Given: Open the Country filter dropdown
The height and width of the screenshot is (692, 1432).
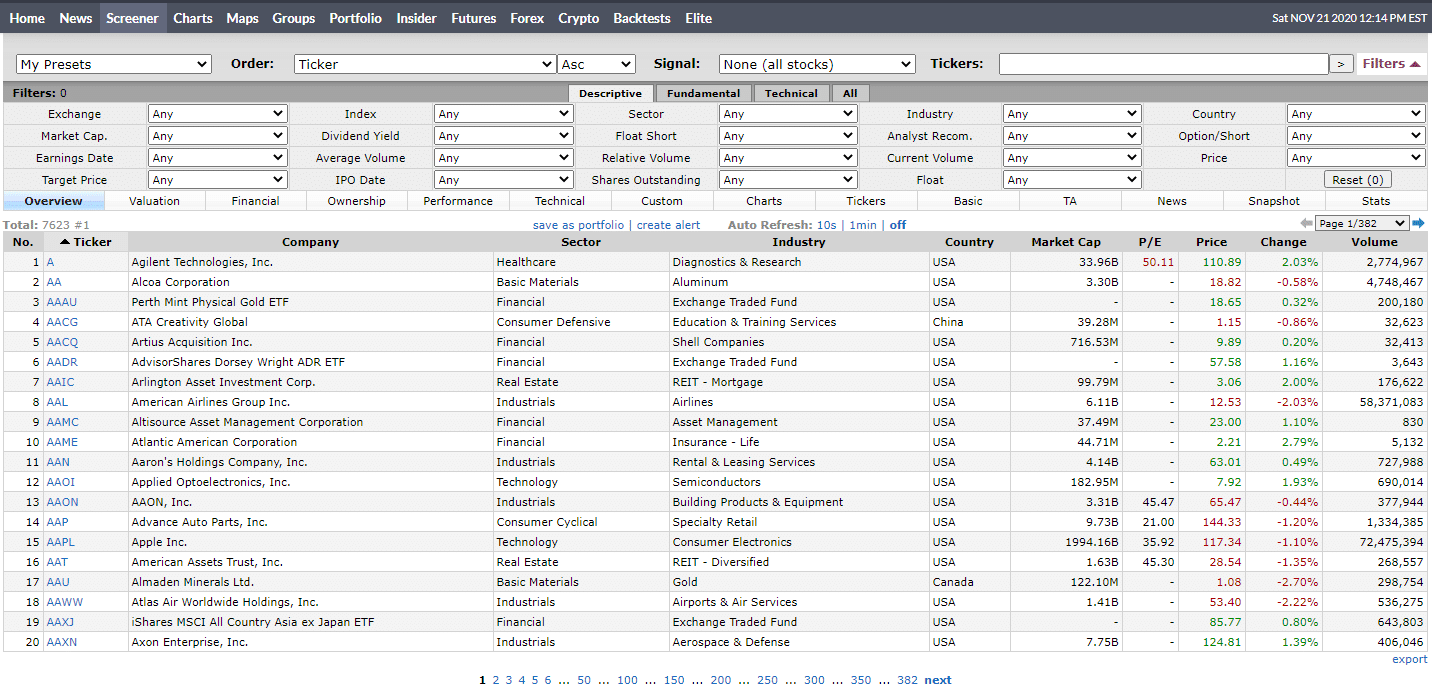Looking at the screenshot, I should (1356, 114).
